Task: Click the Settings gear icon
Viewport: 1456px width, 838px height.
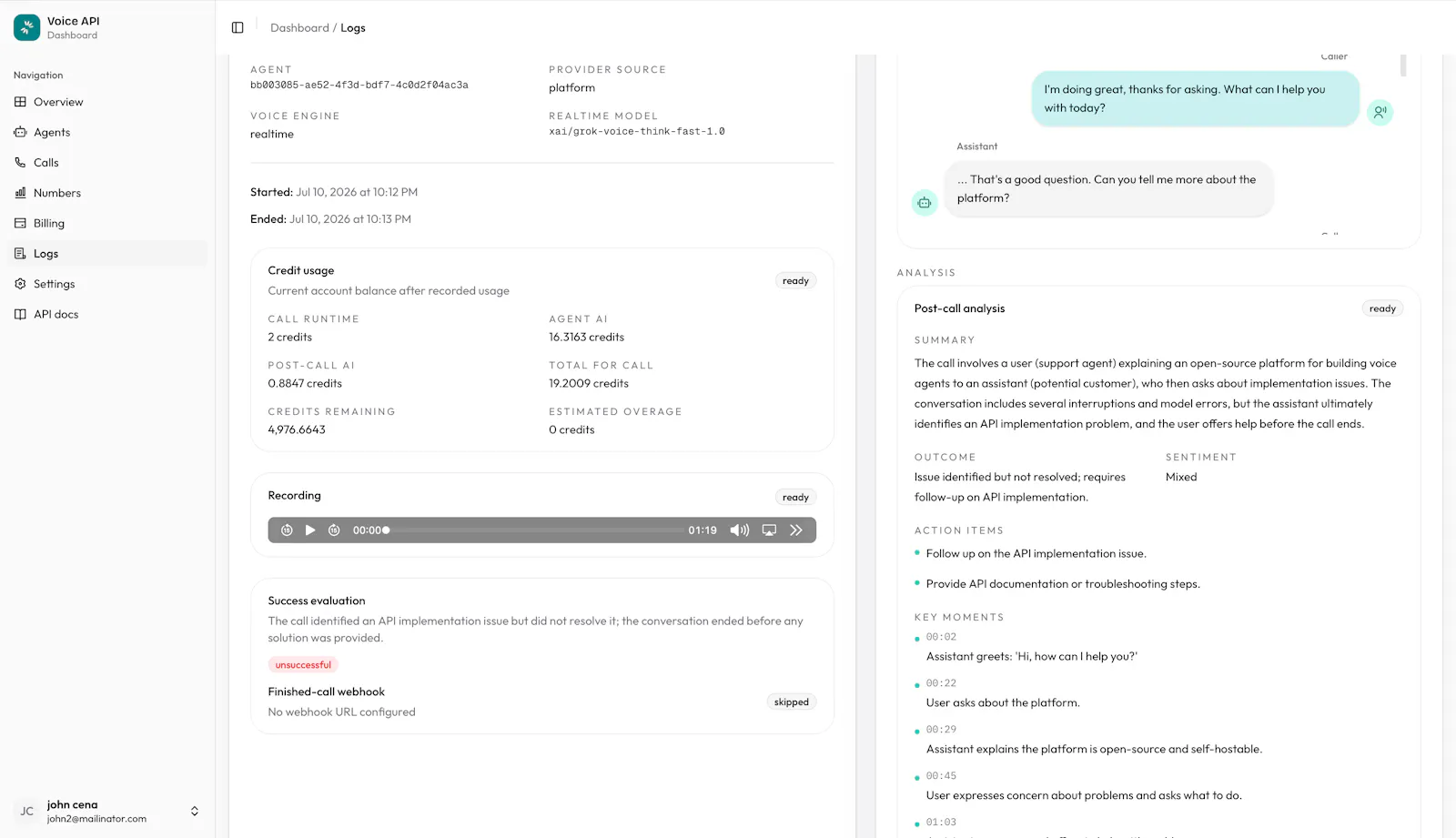Action: point(20,284)
